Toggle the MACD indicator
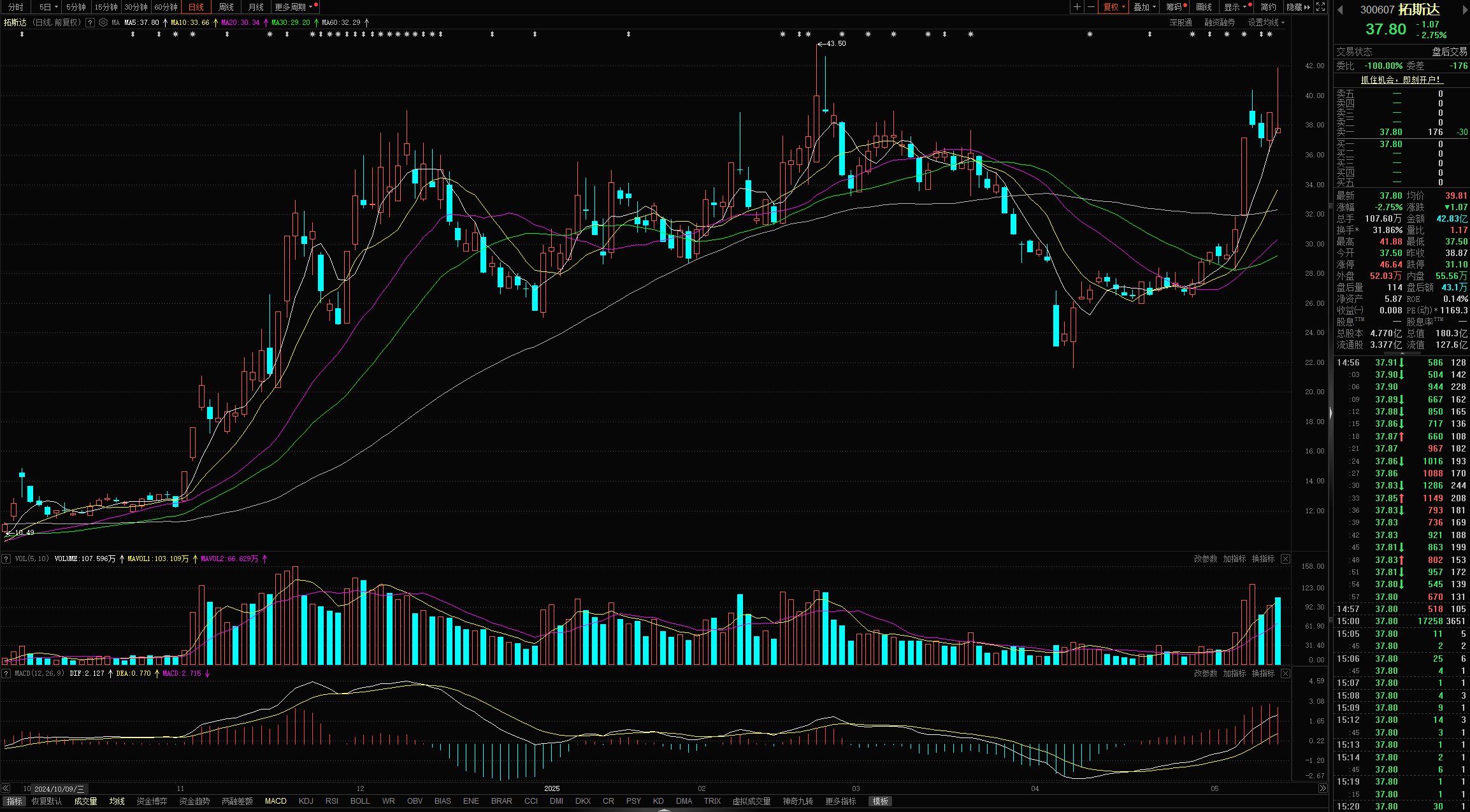The width and height of the screenshot is (1470, 812). click(275, 801)
